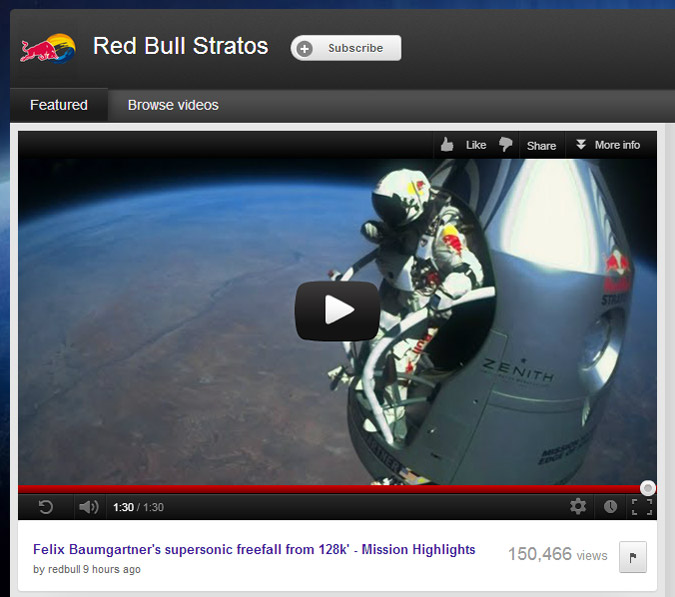This screenshot has width=675, height=597.
Task: Flag the video using the flag icon
Action: point(633,556)
